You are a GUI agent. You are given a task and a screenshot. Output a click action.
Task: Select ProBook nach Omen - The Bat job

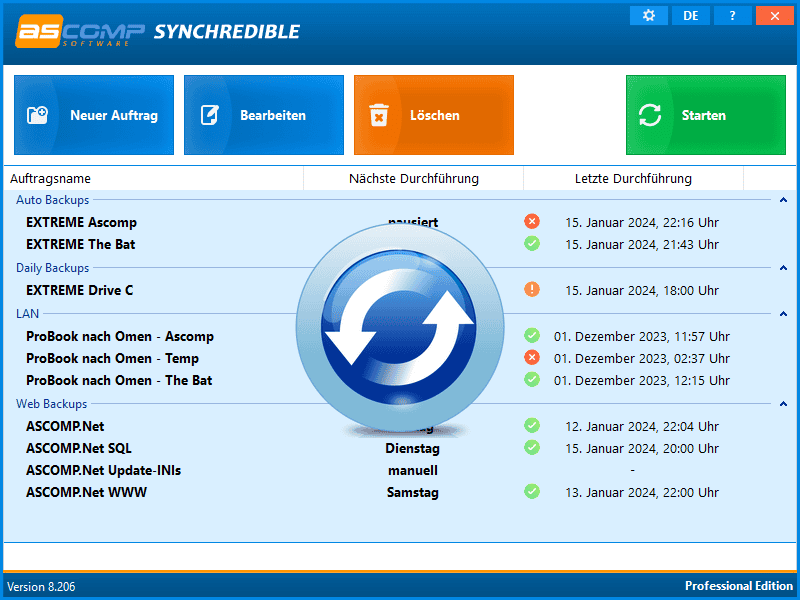click(x=119, y=381)
